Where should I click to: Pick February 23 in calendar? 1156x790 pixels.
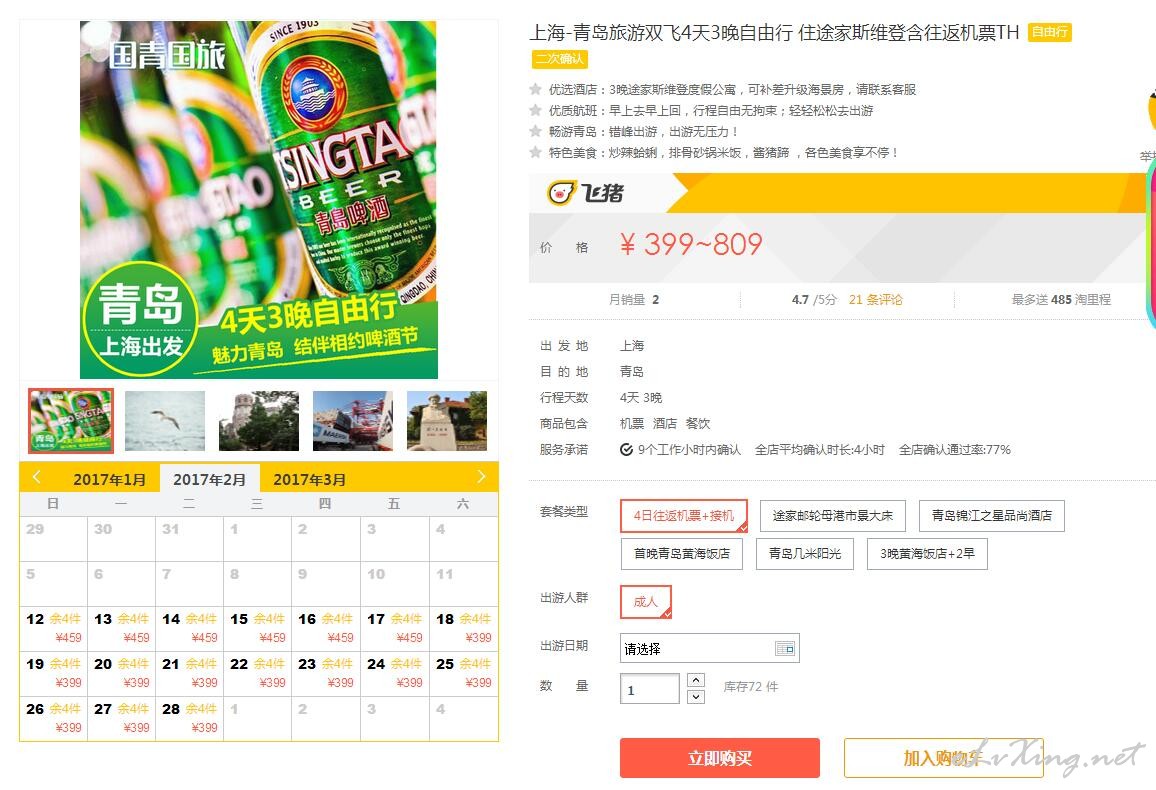pos(326,674)
